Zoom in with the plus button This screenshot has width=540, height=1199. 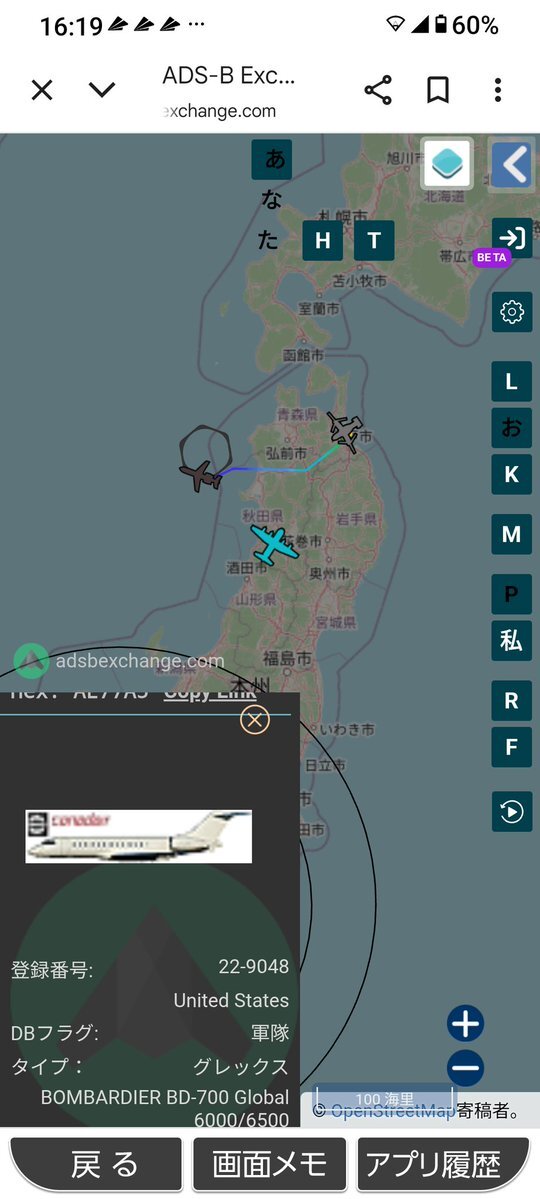click(466, 1024)
